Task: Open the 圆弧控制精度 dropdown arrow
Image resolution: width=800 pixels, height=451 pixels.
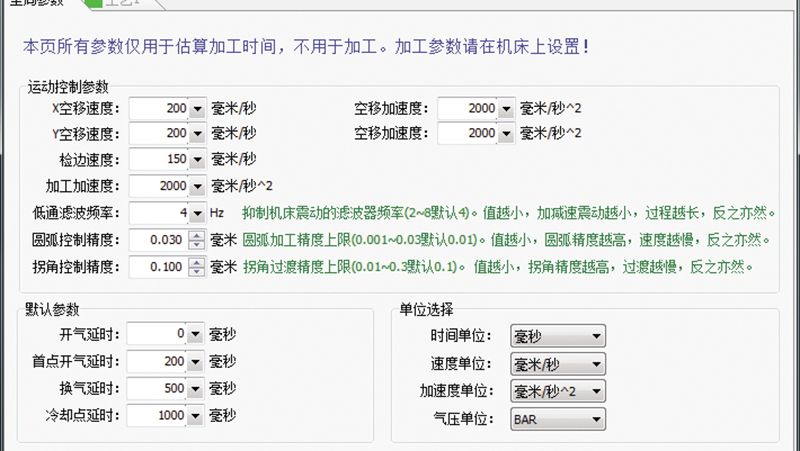Action: [x=198, y=241]
